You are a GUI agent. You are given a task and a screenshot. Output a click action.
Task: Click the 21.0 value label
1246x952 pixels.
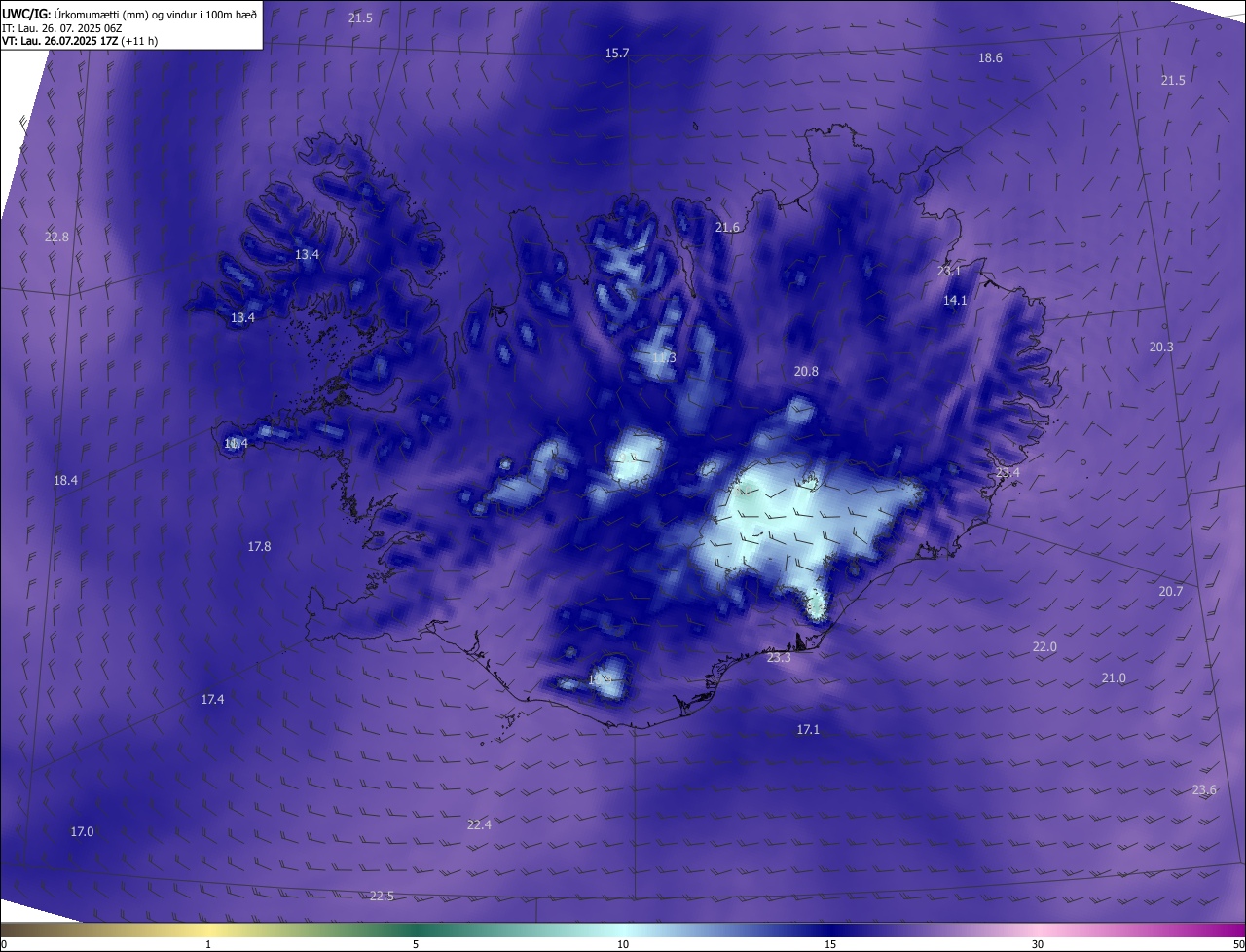click(1114, 678)
